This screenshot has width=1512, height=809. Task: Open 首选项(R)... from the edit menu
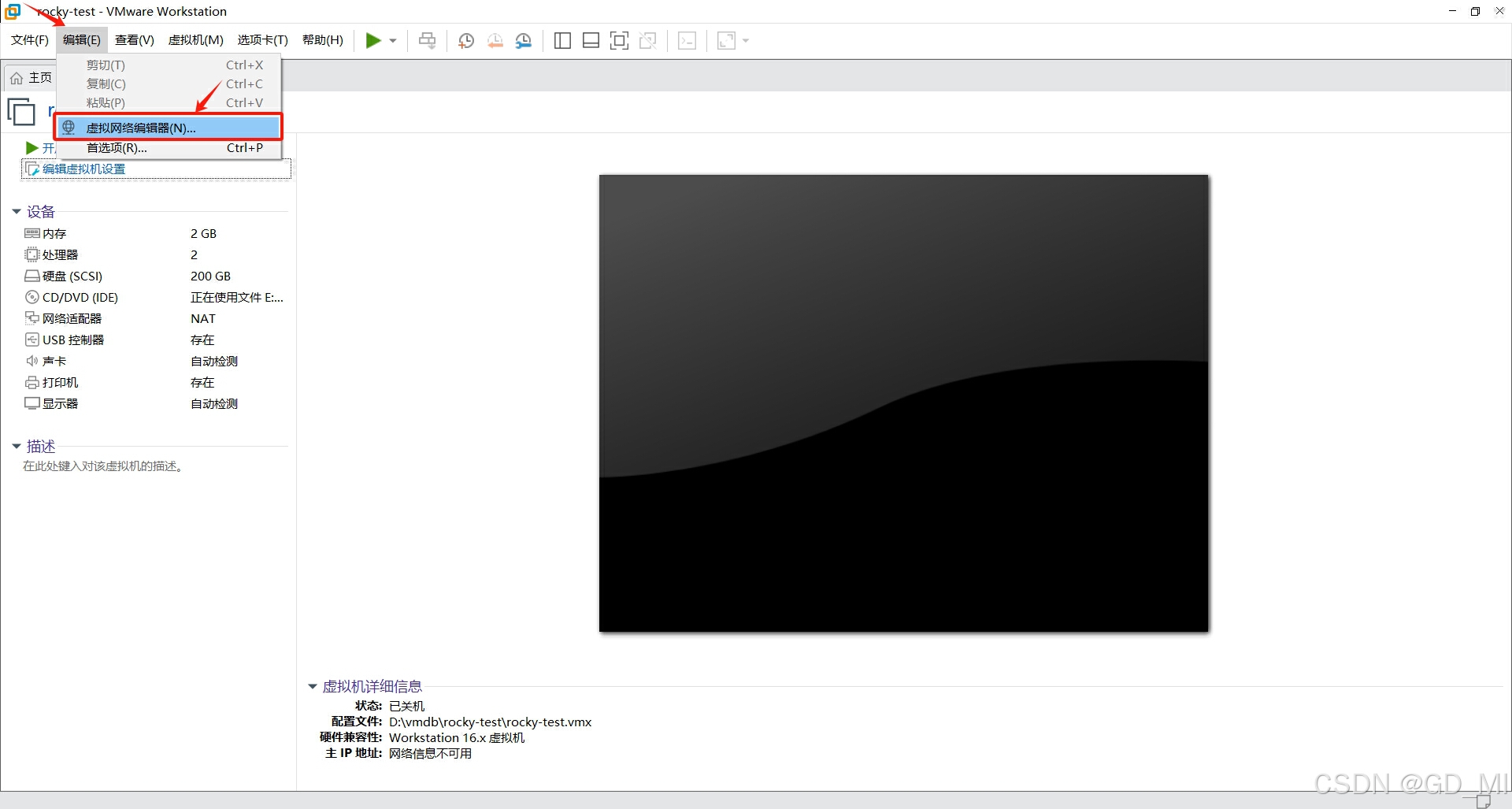[169, 148]
